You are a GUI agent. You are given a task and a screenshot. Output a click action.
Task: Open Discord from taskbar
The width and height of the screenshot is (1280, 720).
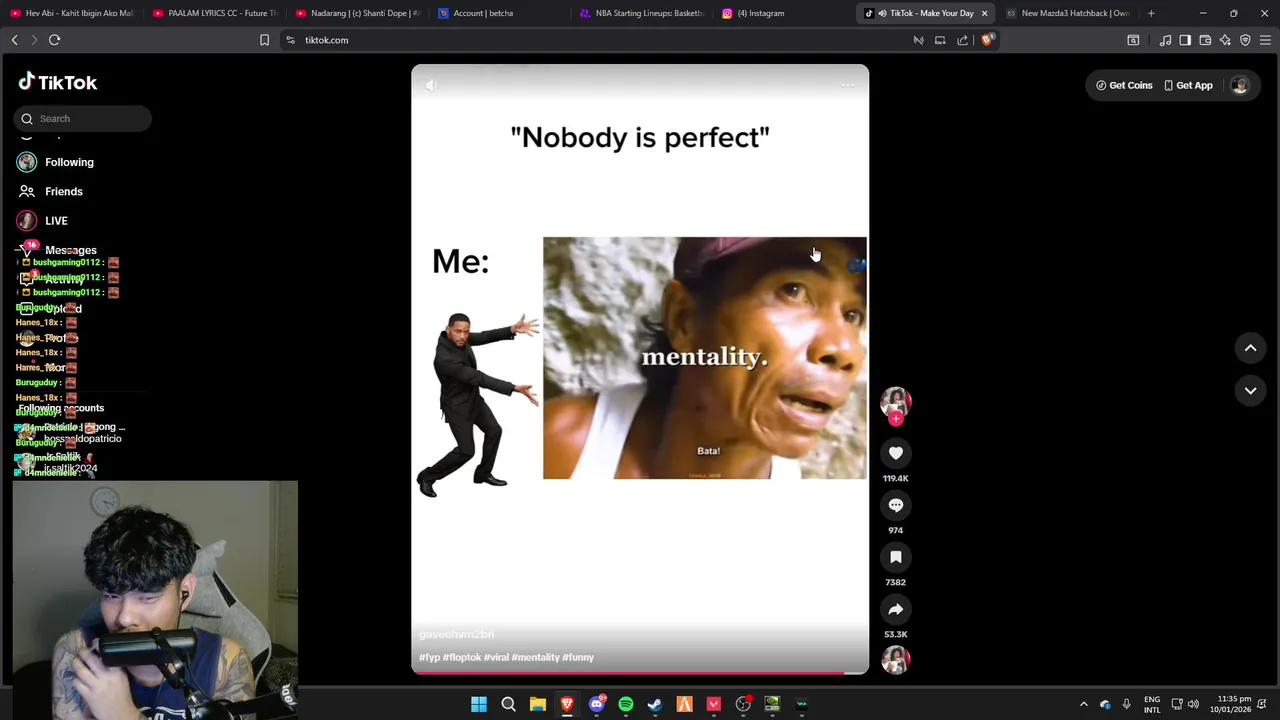coord(596,704)
